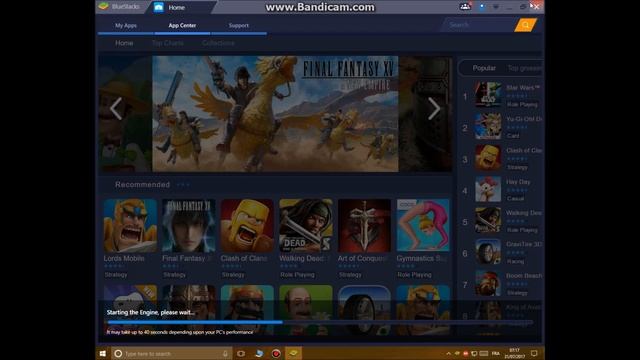Open GravTire 3D icon in Popular list
Viewport: 640px width, 360px height.
[488, 251]
